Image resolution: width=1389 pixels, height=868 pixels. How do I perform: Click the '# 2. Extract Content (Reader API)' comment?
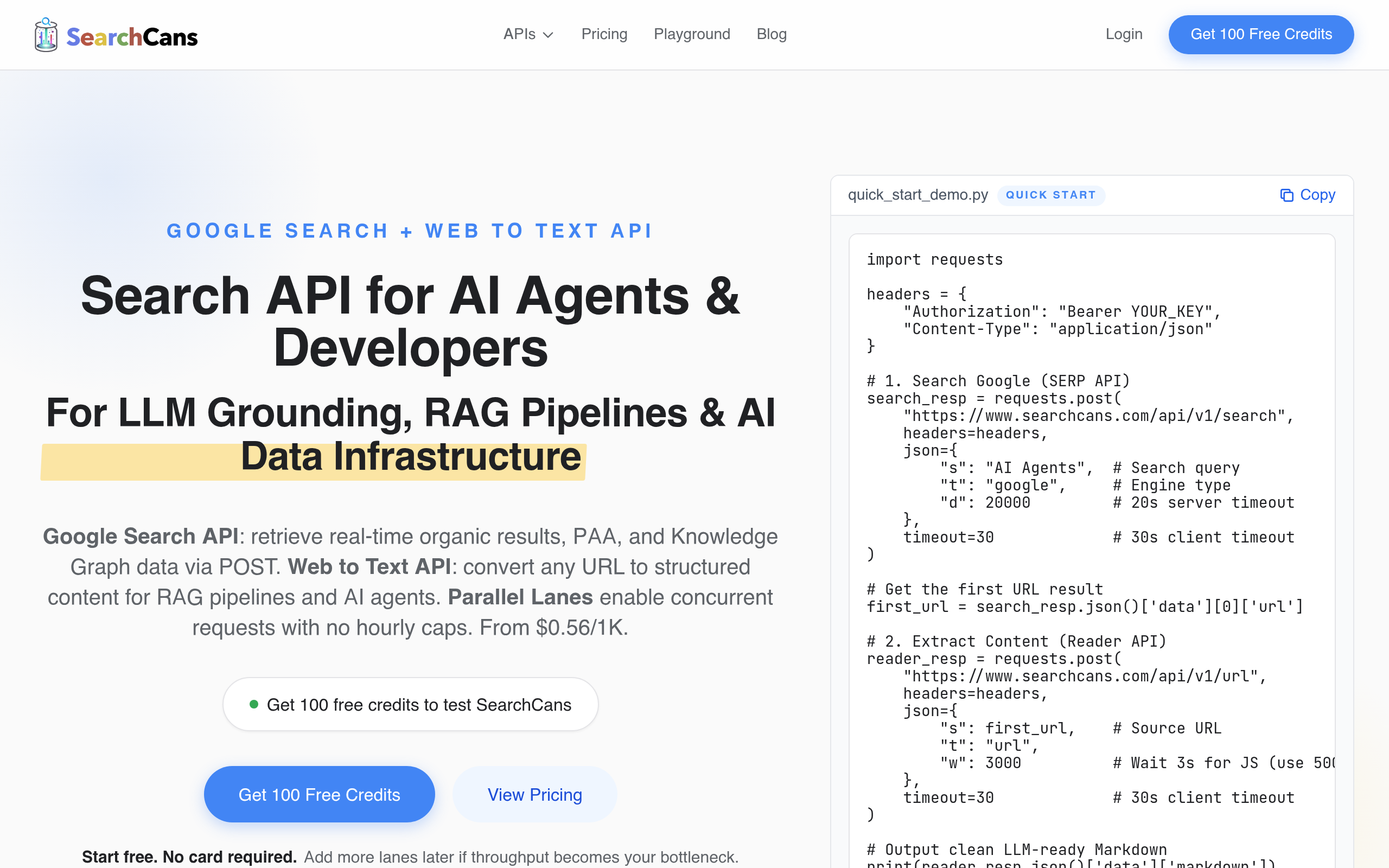coord(1016,641)
